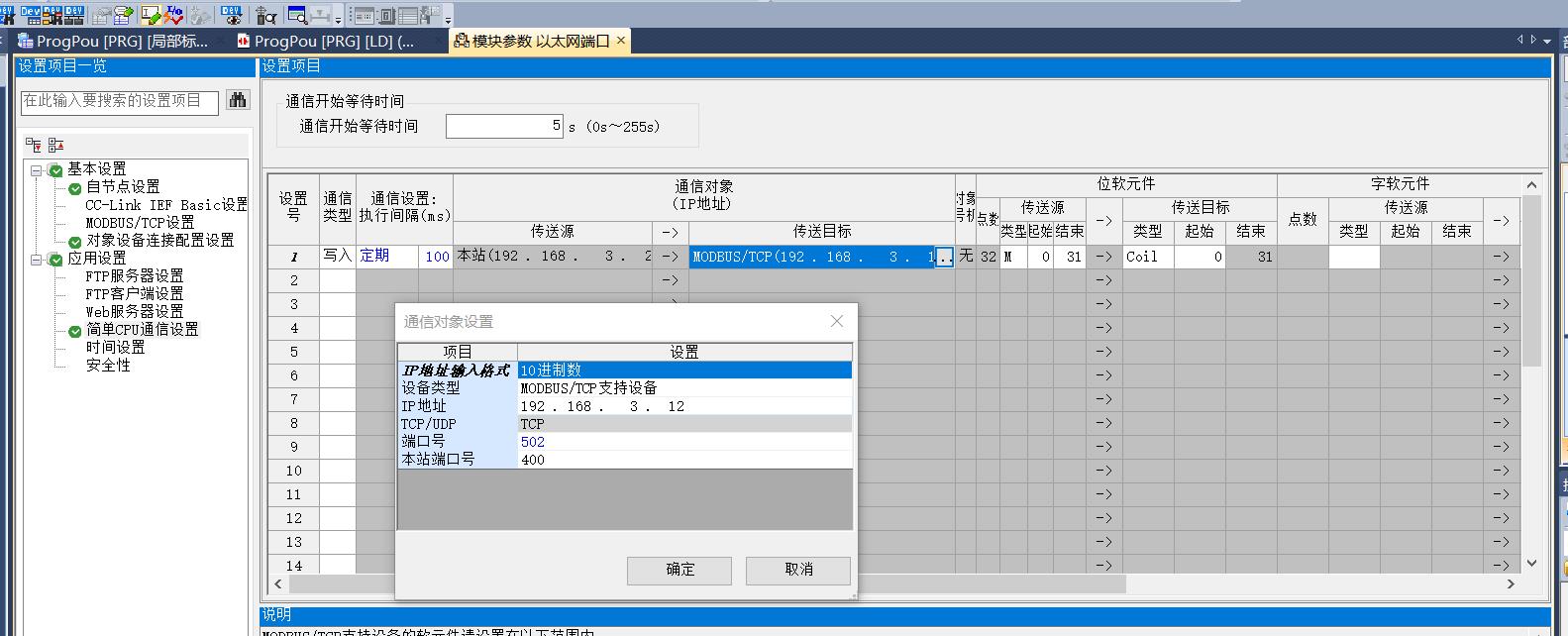Collapse the 基本设置 tree node
Viewport: 1568px width, 636px height.
(x=37, y=169)
